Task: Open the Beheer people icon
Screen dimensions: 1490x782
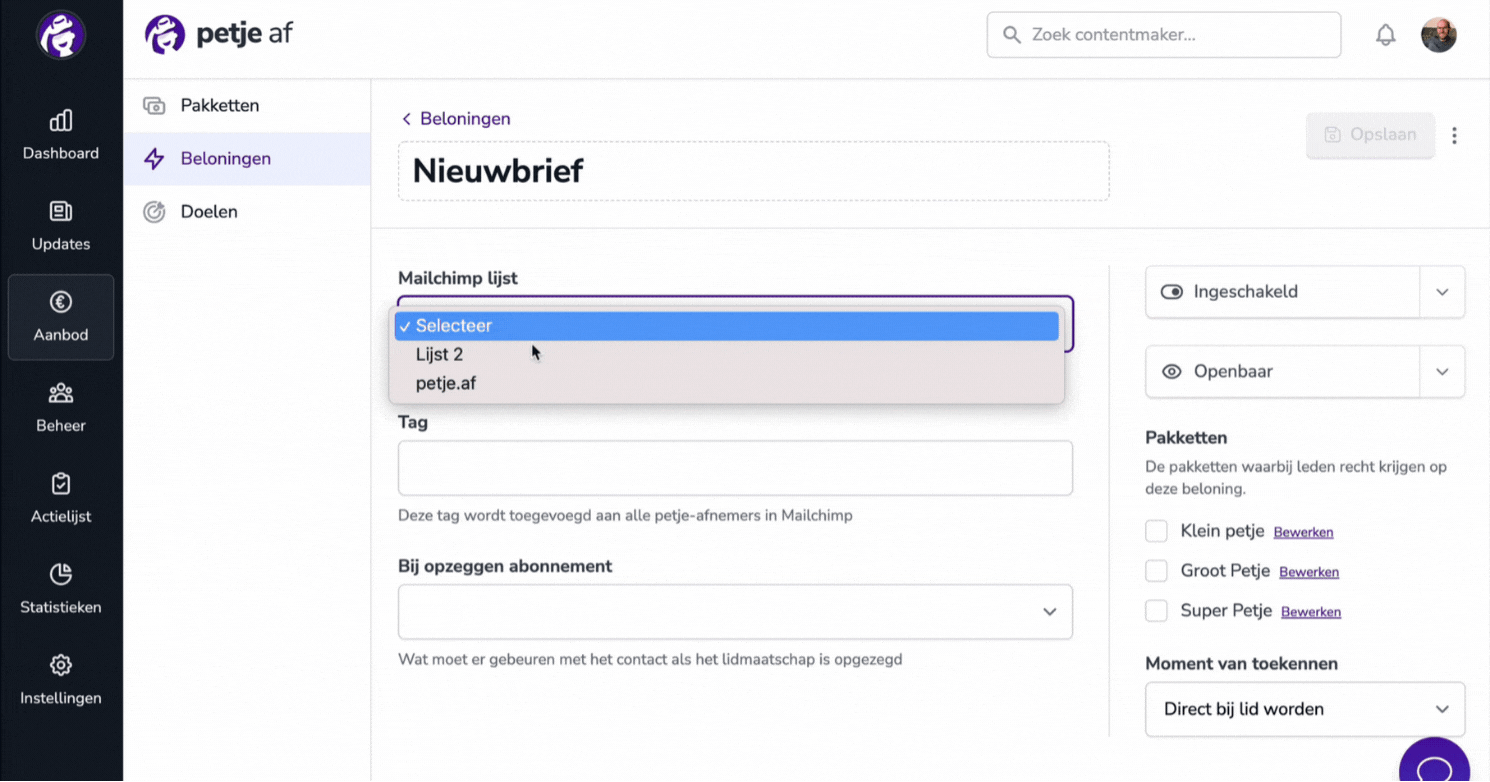Action: tap(61, 393)
